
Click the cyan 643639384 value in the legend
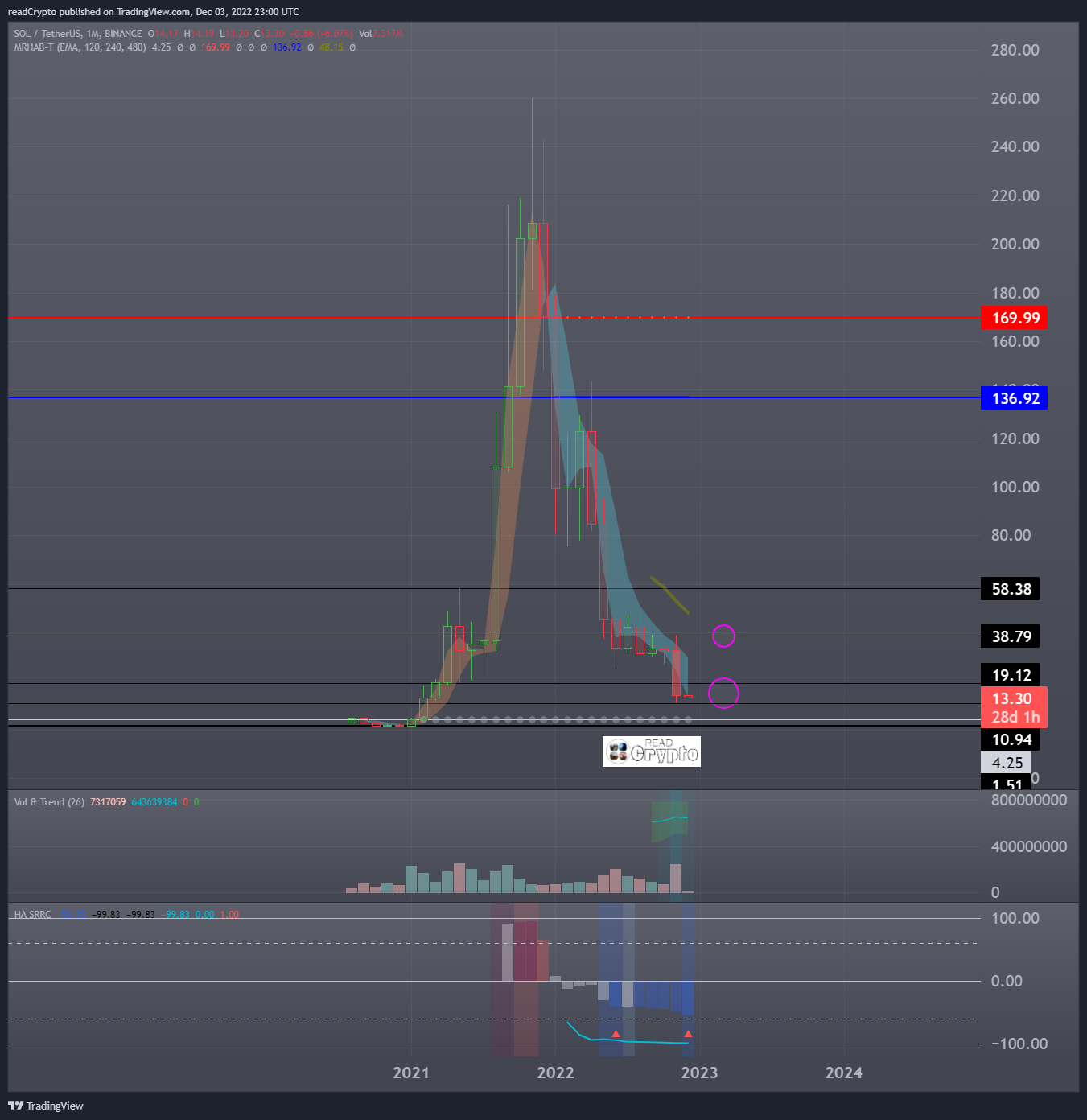click(x=154, y=802)
